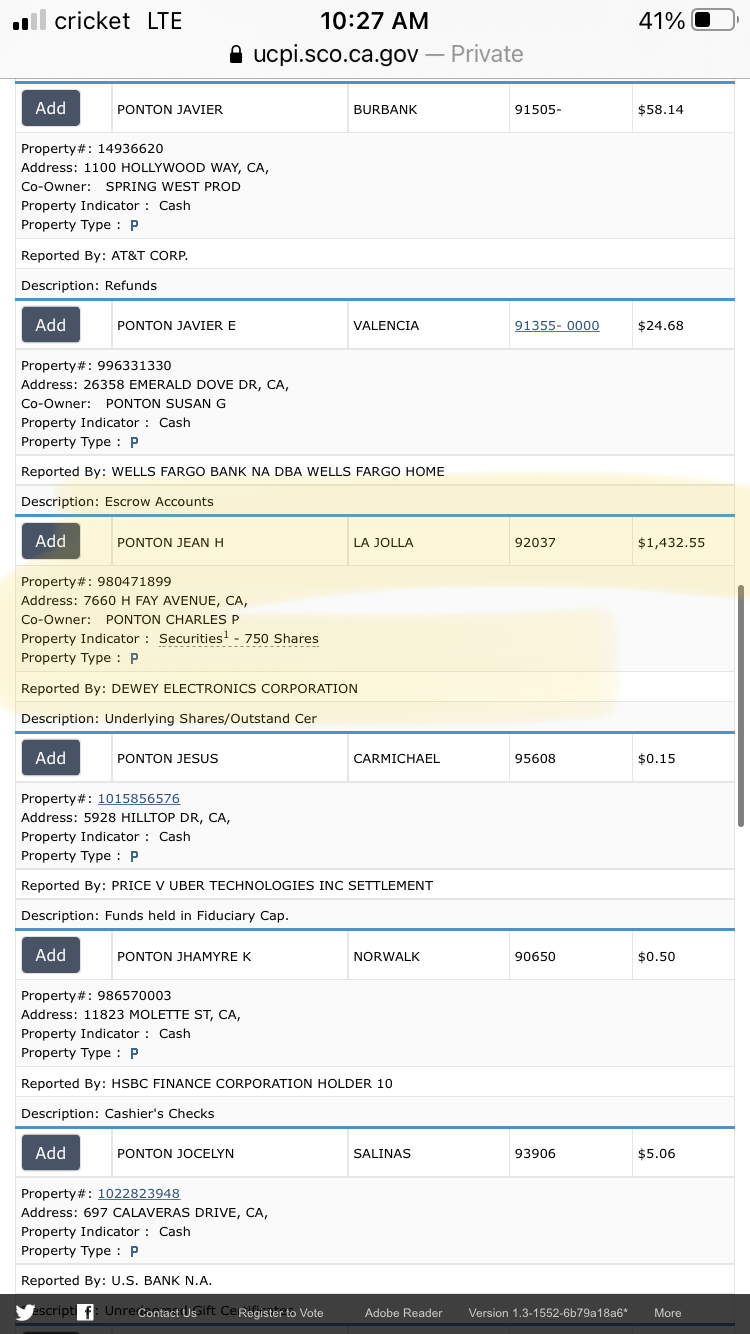Screen dimensions: 750x1334
Task: Select zip code 90650
Action: coord(535,956)
